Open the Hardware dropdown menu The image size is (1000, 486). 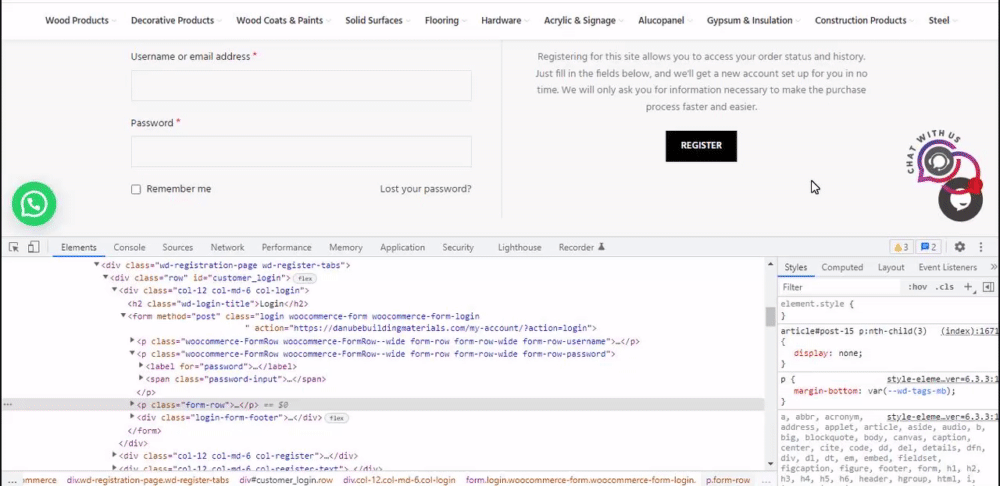tap(505, 20)
